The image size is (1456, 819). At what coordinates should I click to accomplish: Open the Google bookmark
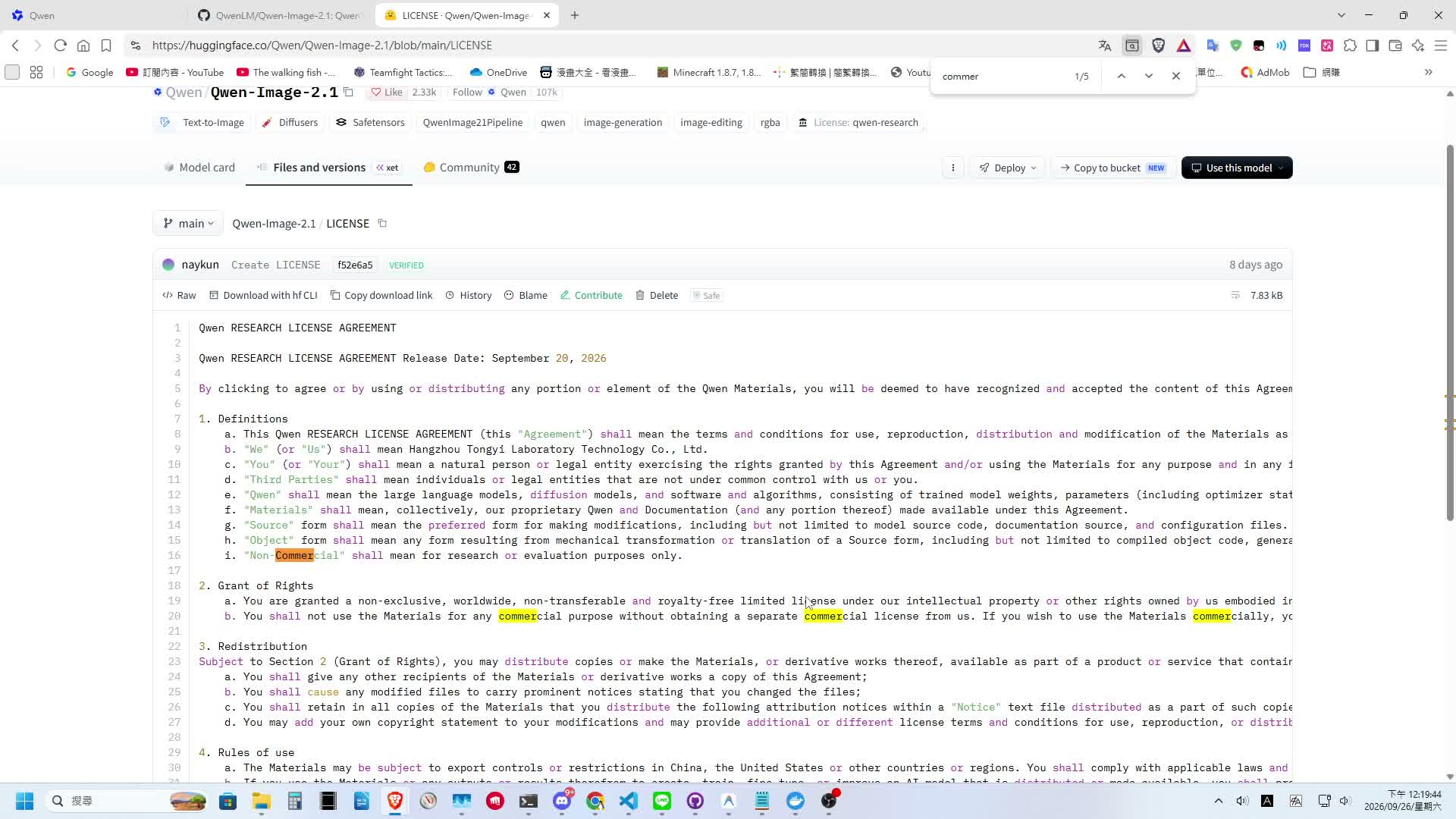point(89,72)
